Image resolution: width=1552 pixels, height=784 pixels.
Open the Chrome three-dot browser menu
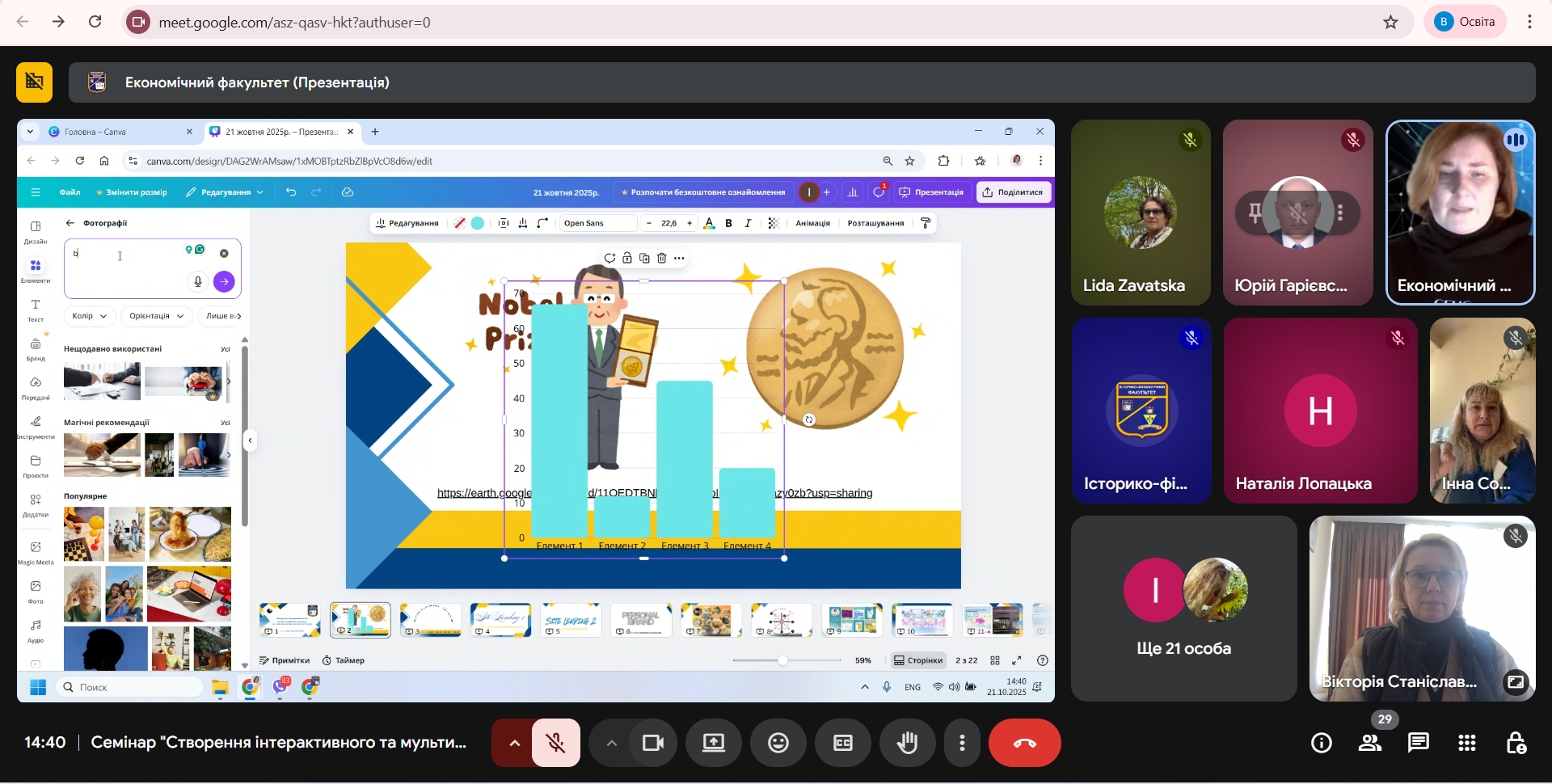click(1529, 22)
